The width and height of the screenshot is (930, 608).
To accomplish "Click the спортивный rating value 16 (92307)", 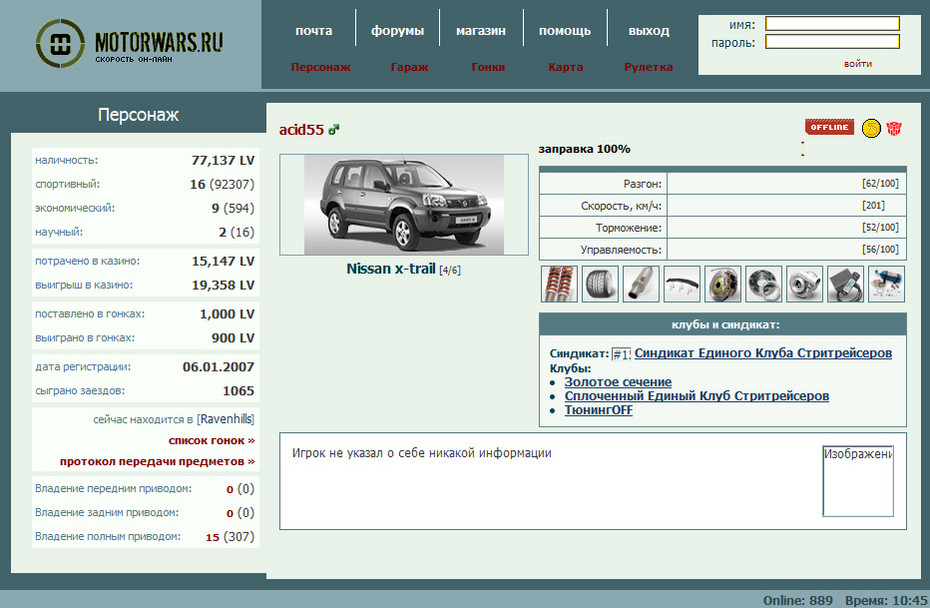I will [x=222, y=184].
